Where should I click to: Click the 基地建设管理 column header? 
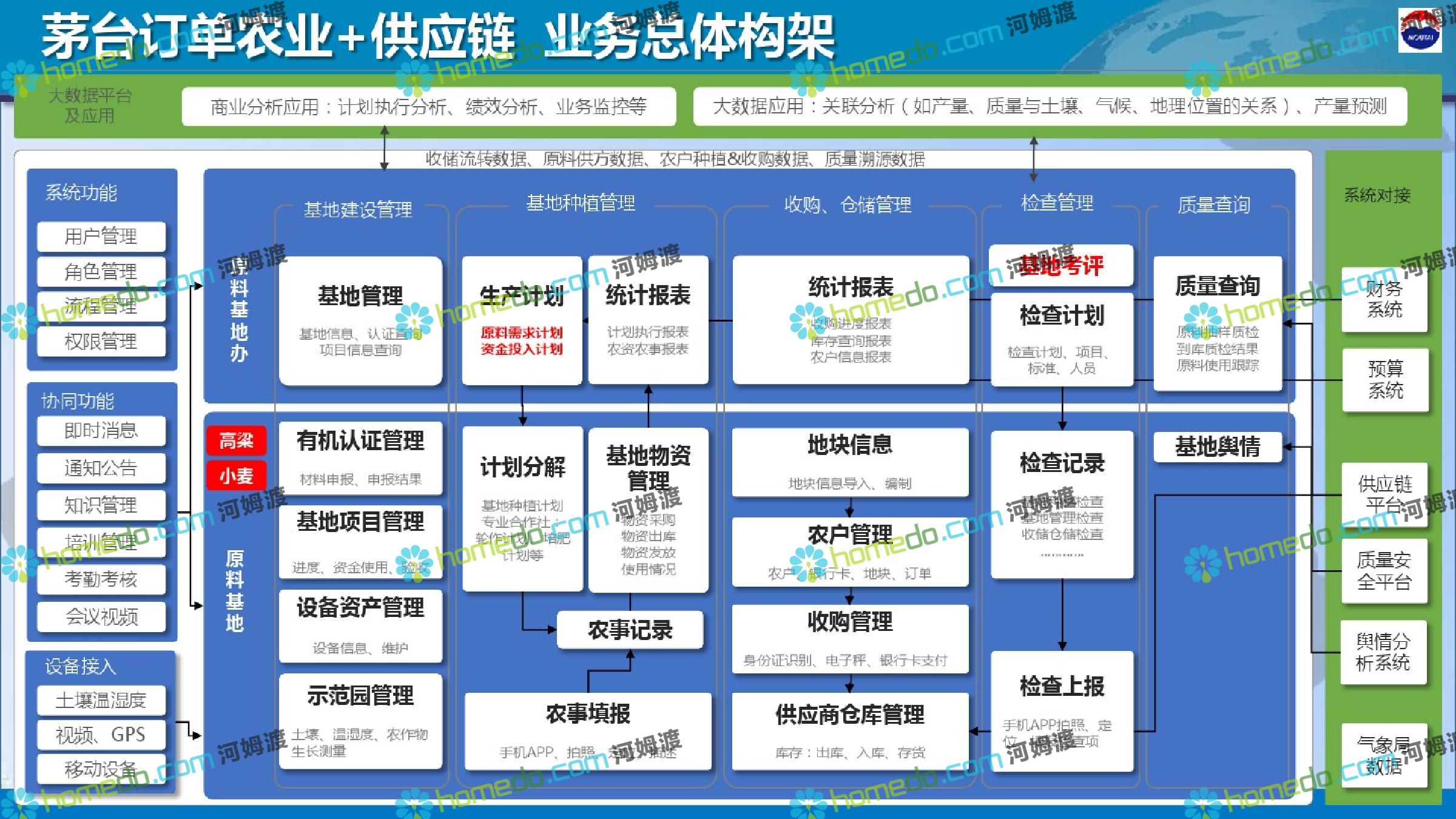pos(358,210)
